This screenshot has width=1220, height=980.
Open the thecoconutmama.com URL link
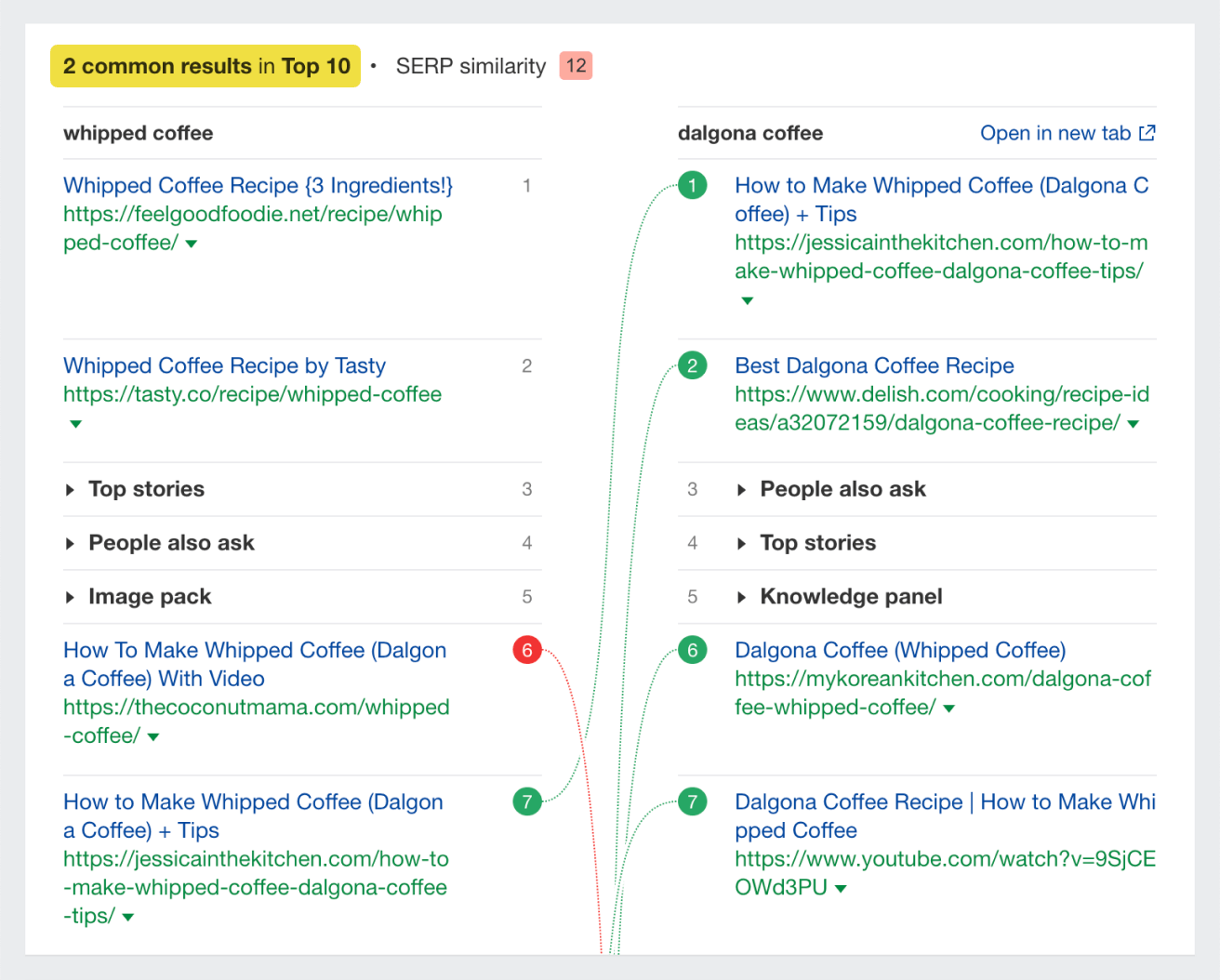(257, 722)
